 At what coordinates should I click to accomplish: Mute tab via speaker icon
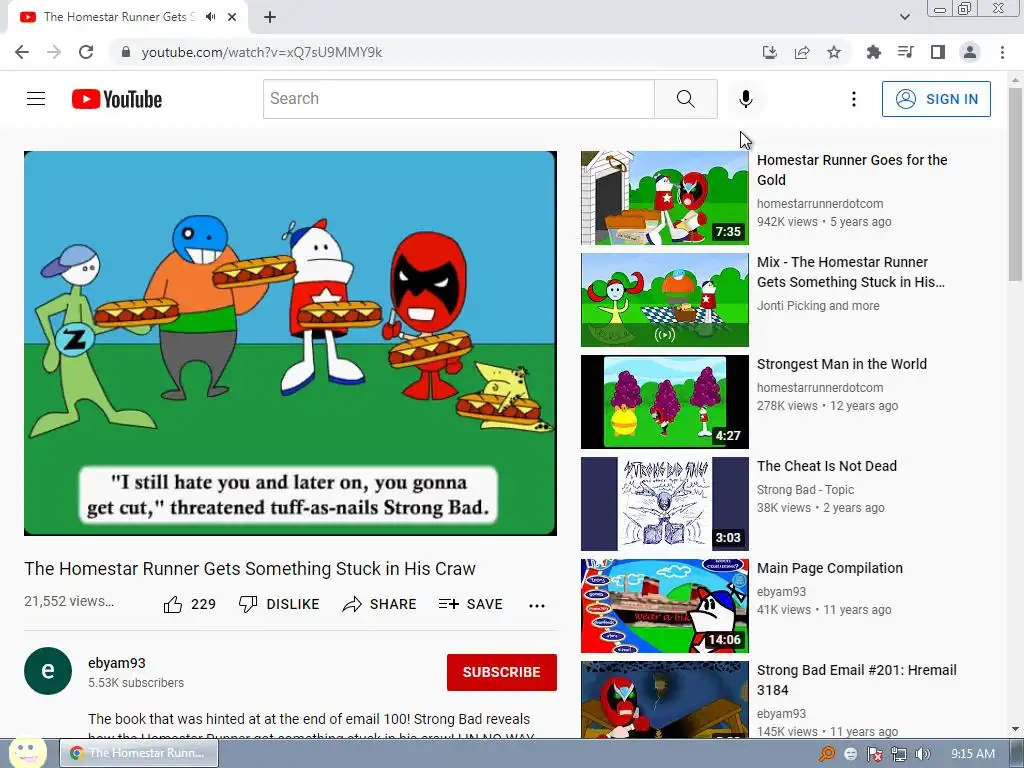point(210,17)
